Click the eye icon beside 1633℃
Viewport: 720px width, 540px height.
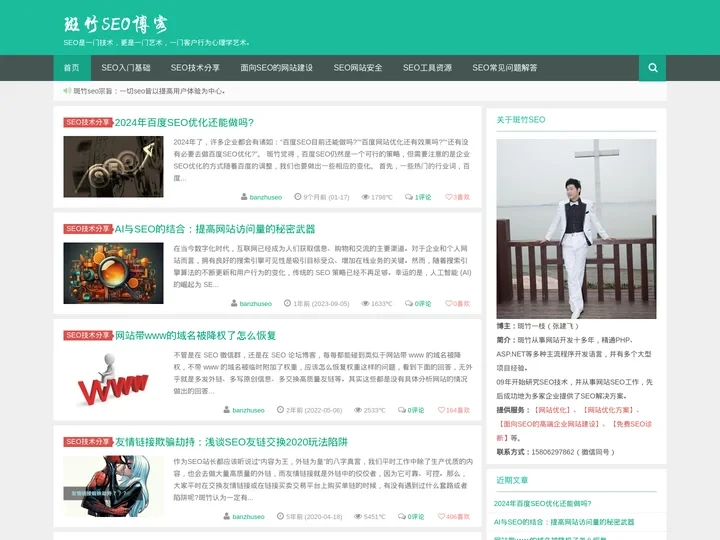point(365,304)
